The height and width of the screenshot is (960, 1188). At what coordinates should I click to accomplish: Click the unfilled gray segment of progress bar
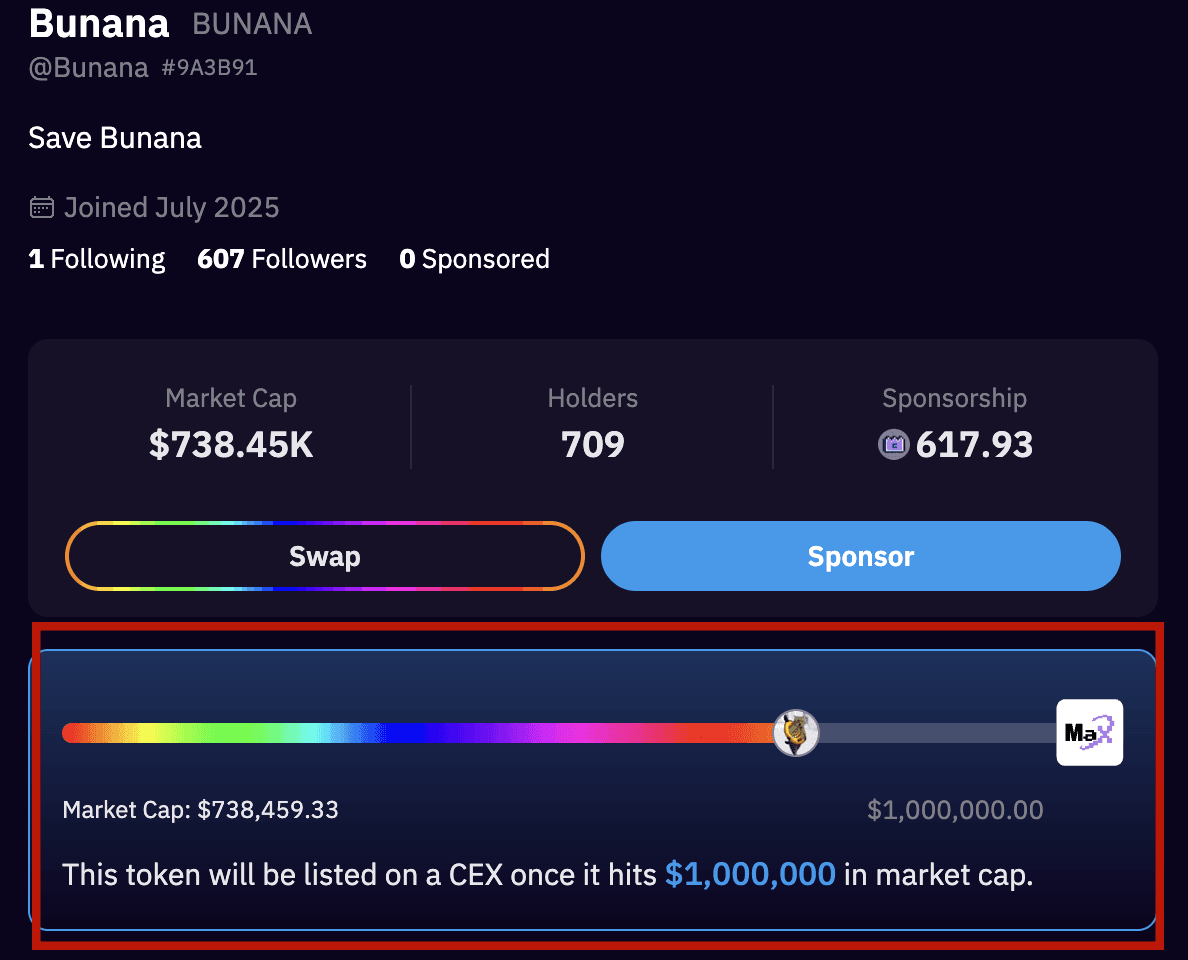coord(935,733)
